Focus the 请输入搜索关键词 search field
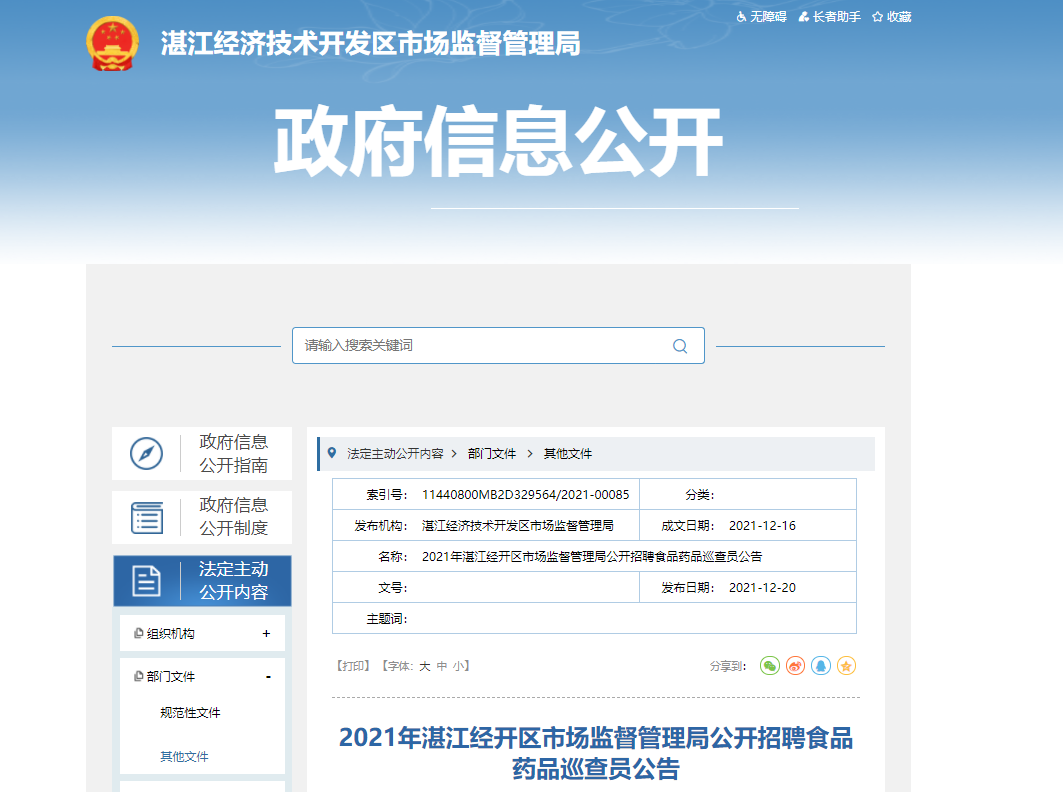1063x792 pixels. [480, 346]
